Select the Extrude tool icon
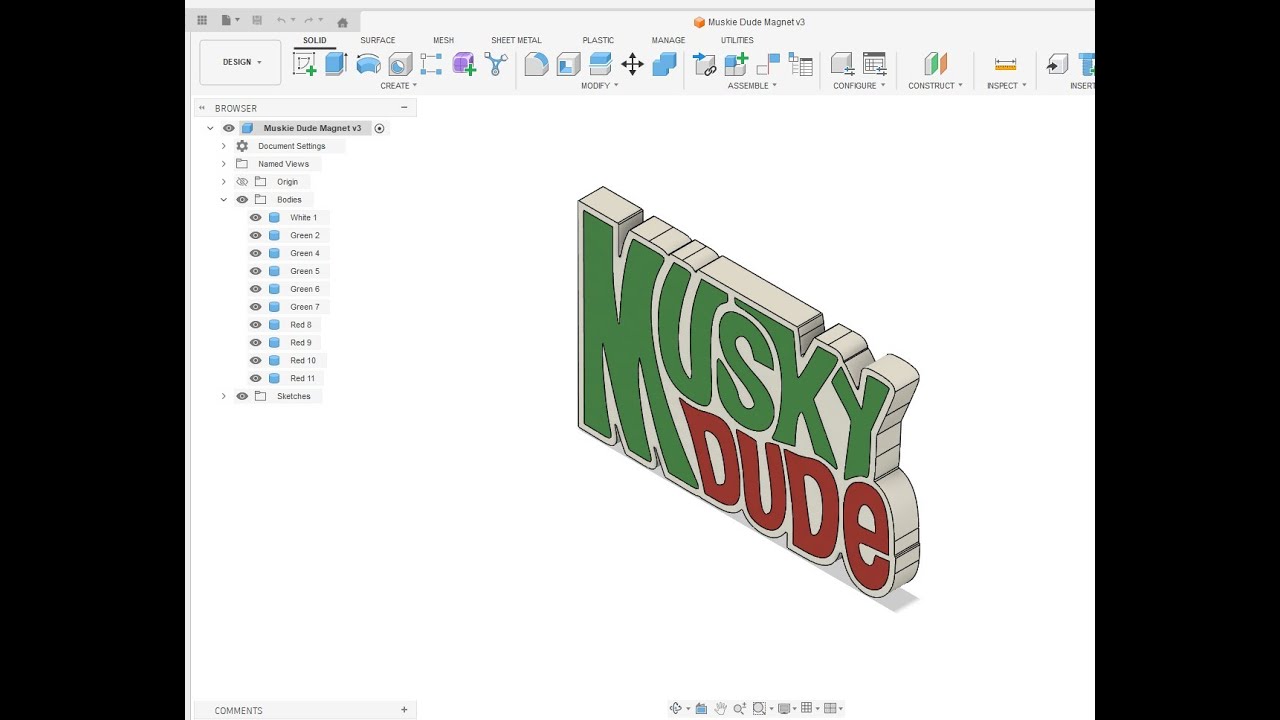 [336, 64]
